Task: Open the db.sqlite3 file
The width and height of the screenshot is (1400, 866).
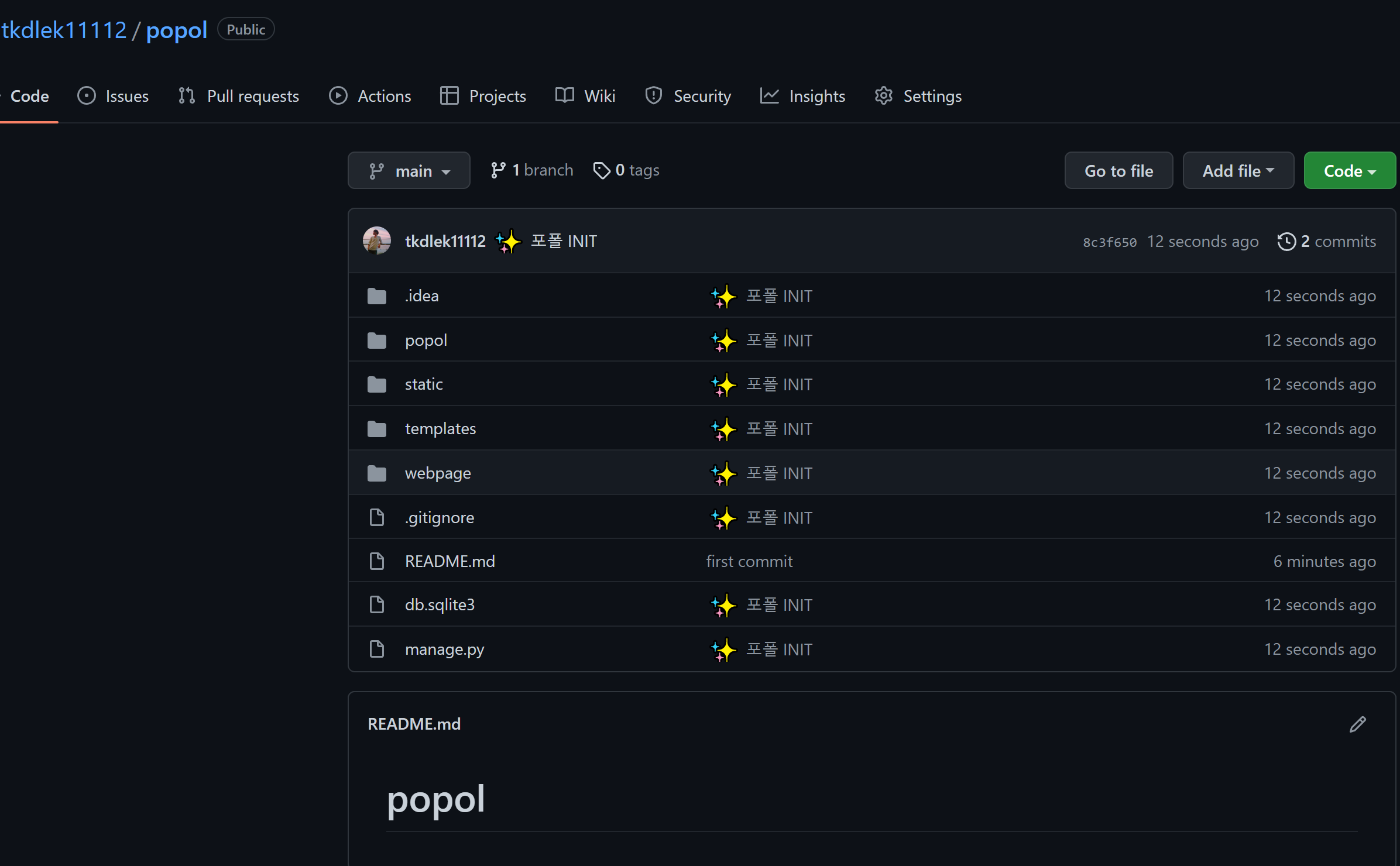Action: click(440, 605)
